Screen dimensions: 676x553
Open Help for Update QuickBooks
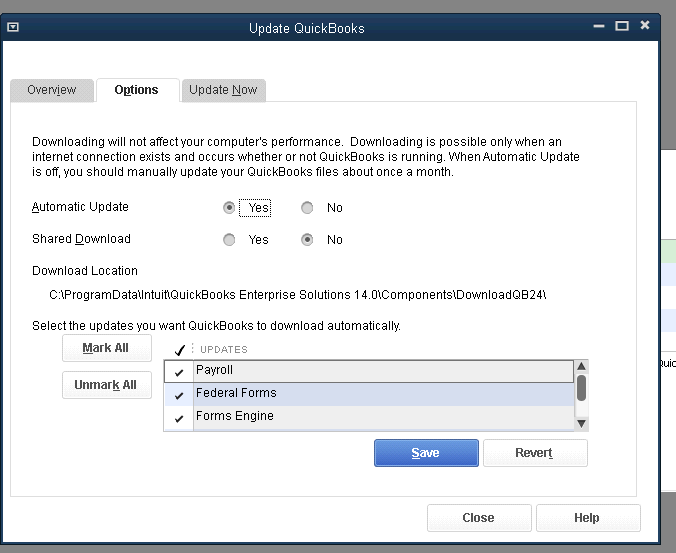coord(588,518)
